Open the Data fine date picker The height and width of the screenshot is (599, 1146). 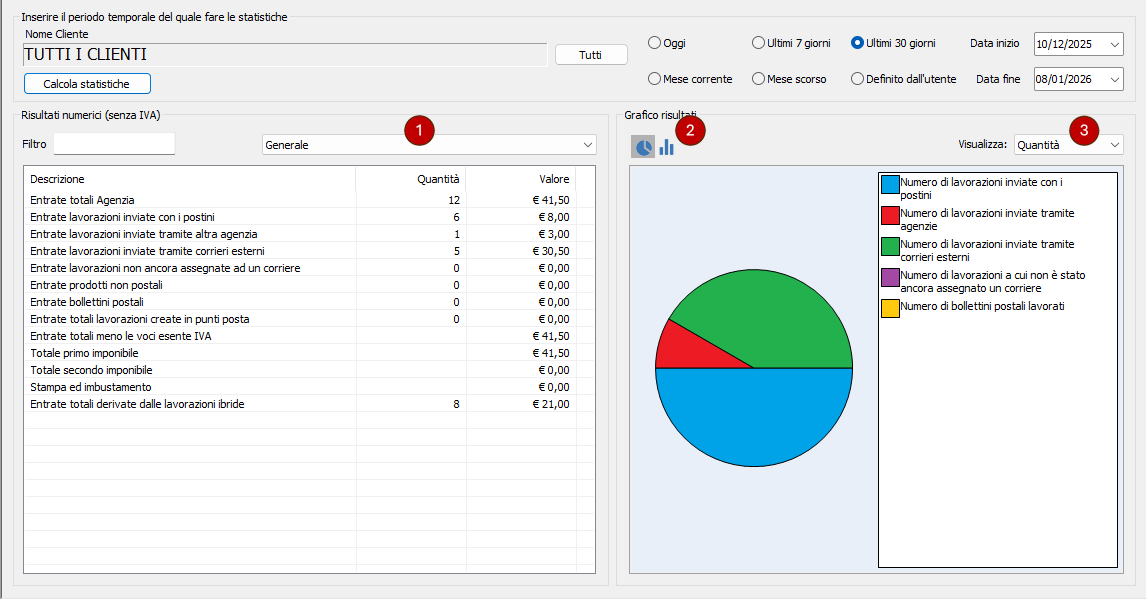pos(1115,80)
